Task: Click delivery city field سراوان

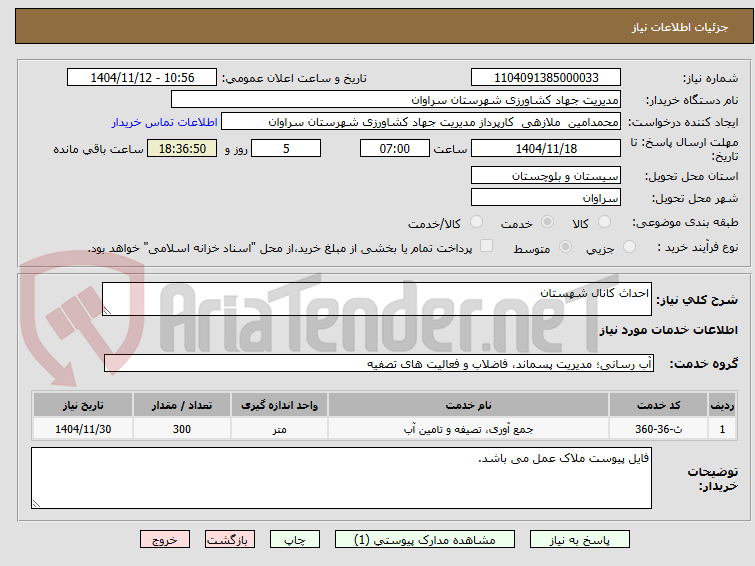Action: 546,197
